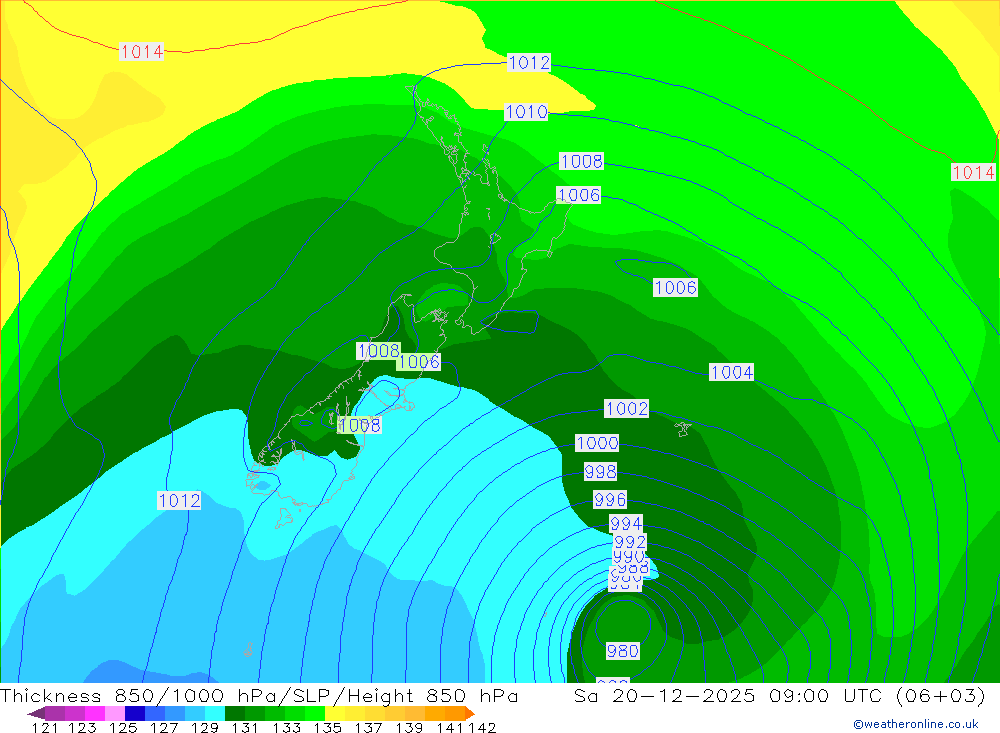Click the 980 low-pressure centre label
1000x733 pixels.
pyautogui.click(x=622, y=651)
